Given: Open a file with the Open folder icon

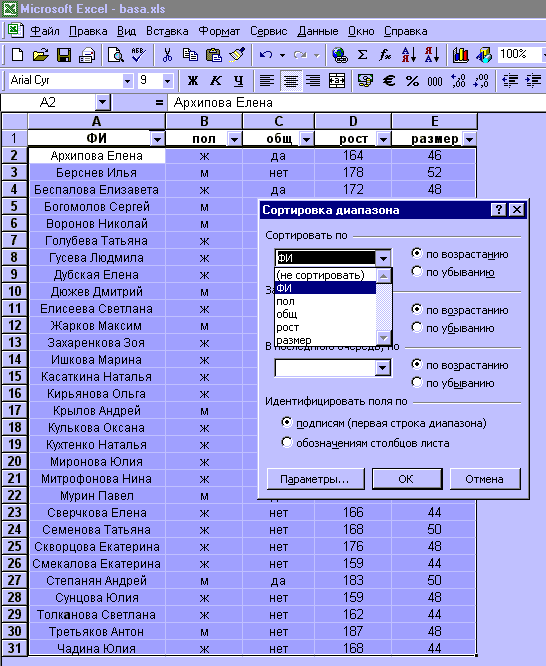Looking at the screenshot, I should pos(41,55).
